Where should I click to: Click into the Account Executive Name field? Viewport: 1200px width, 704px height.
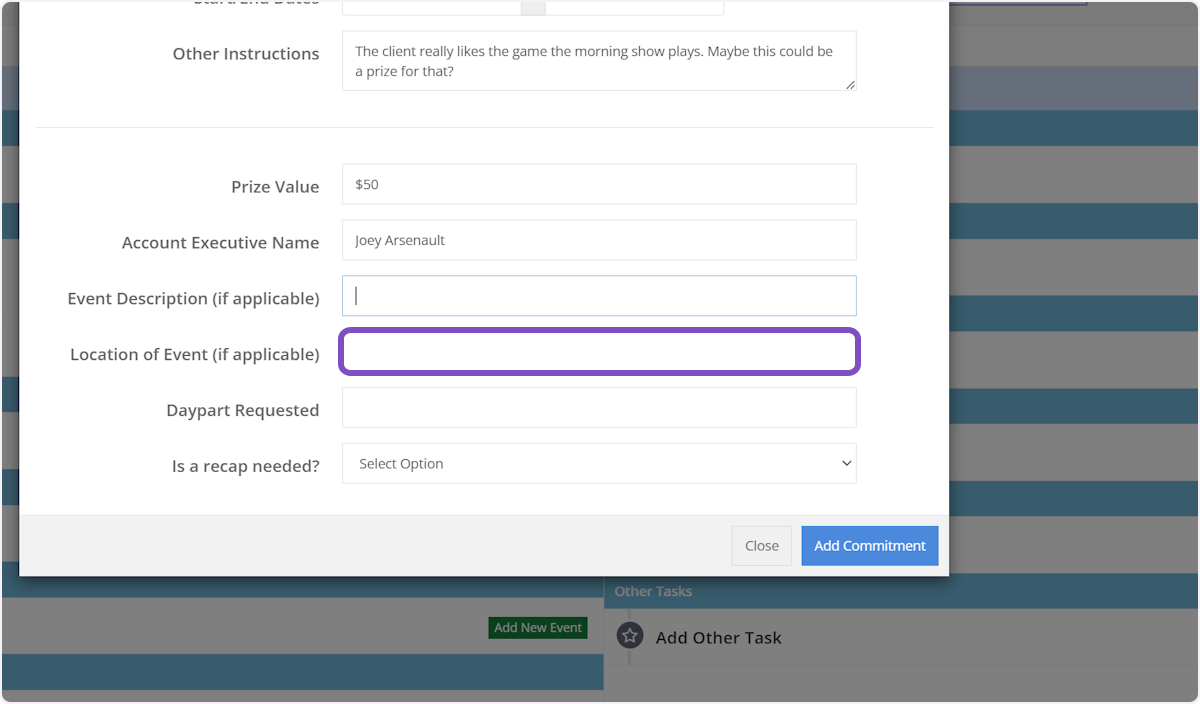598,241
